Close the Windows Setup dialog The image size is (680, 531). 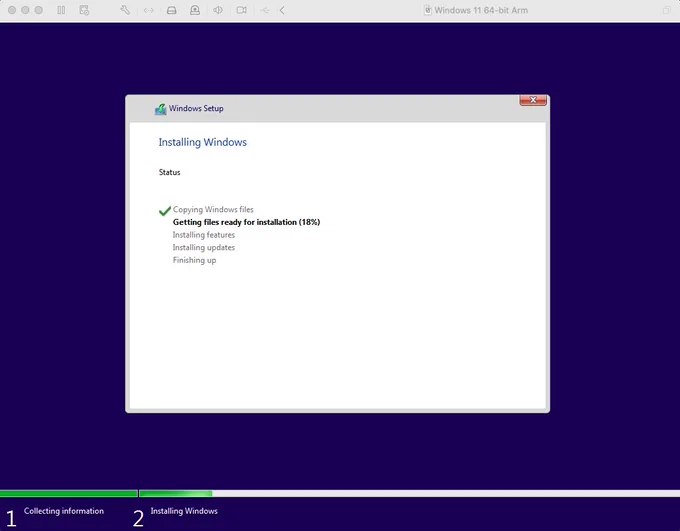tap(533, 100)
